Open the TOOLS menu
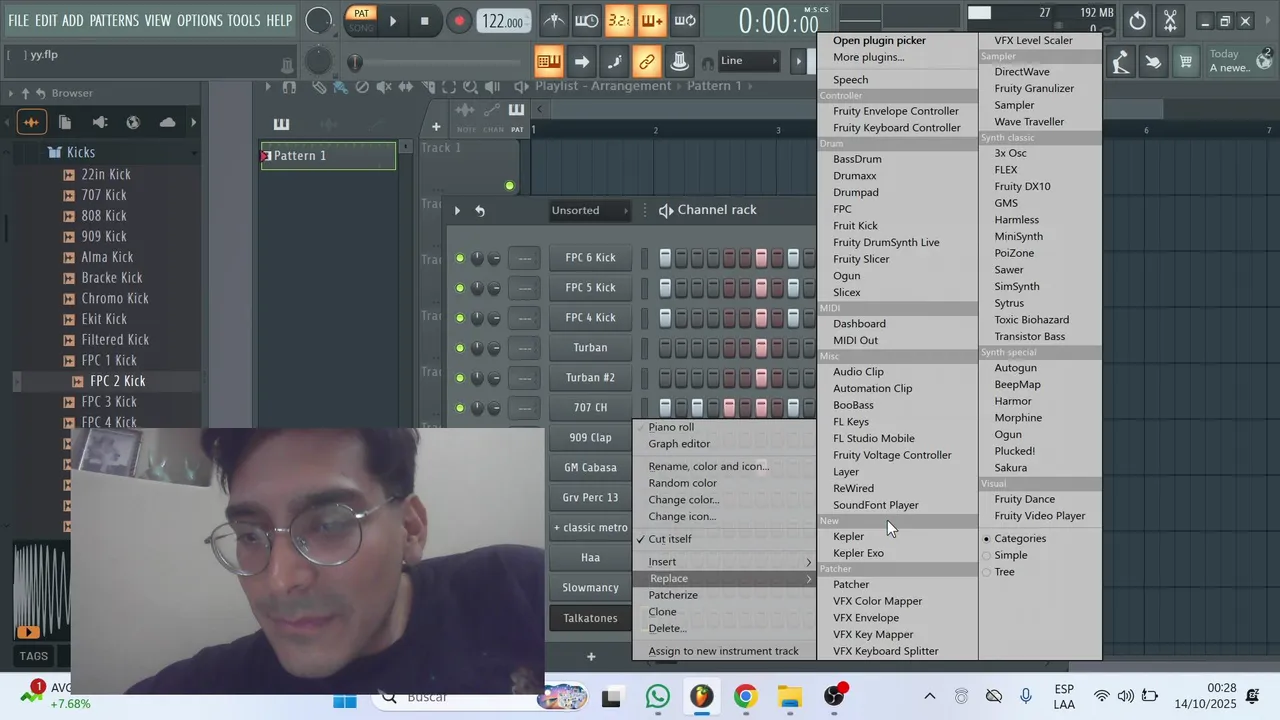Image resolution: width=1280 pixels, height=720 pixels. (244, 21)
